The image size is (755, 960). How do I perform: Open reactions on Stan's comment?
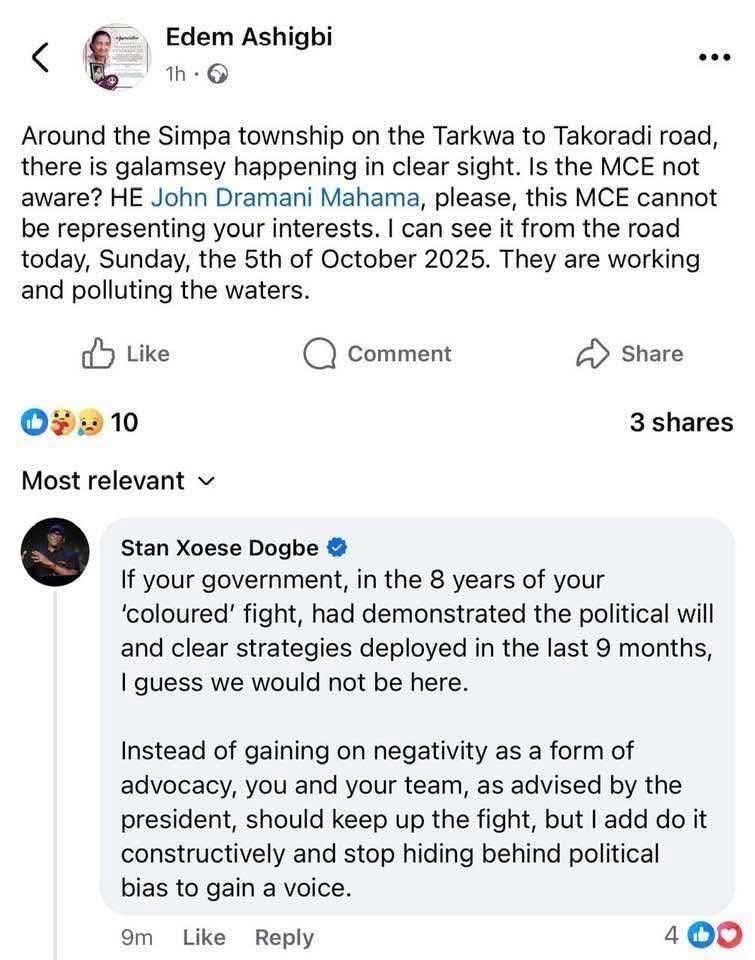[716, 936]
